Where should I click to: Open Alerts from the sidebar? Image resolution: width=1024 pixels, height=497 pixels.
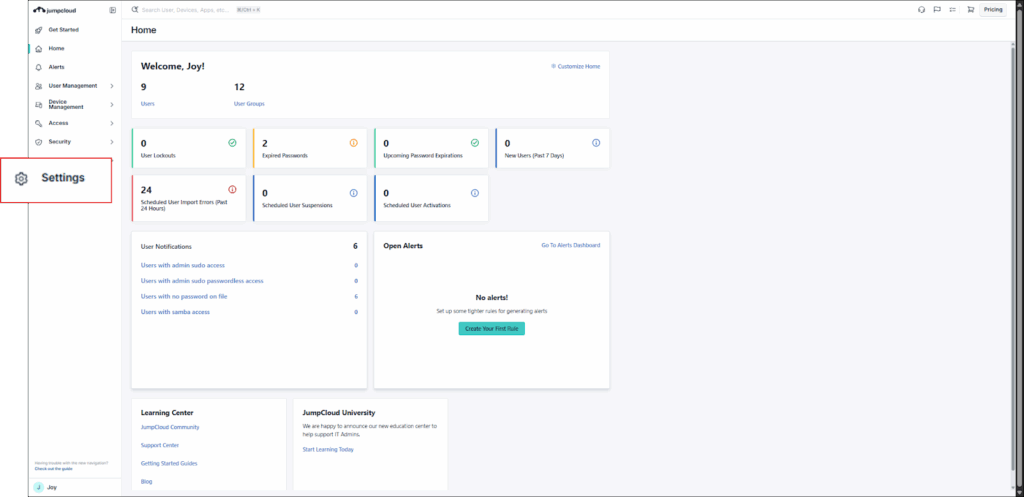tap(56, 67)
